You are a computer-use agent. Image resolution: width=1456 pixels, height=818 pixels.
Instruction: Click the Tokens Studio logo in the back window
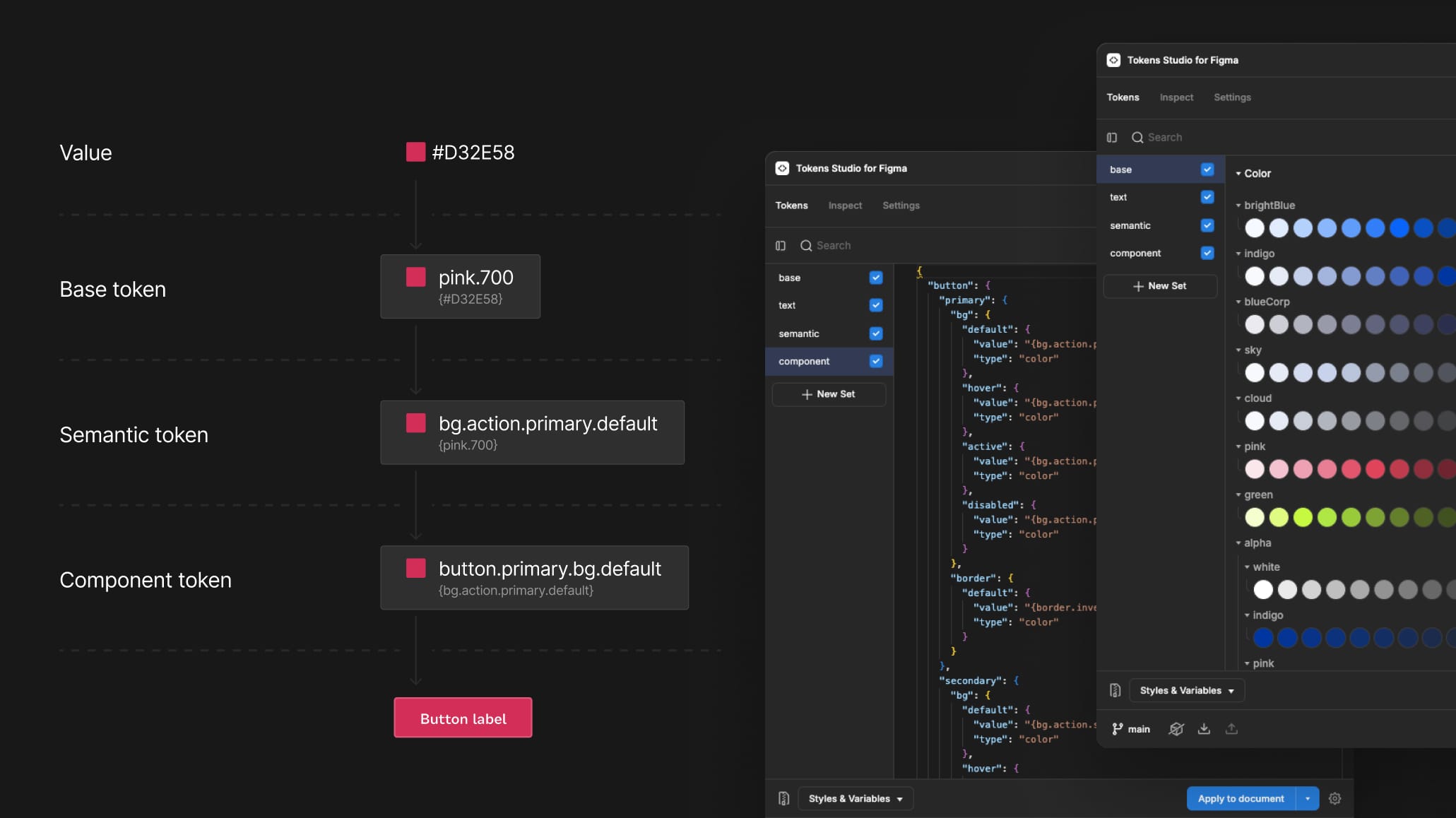(x=782, y=168)
